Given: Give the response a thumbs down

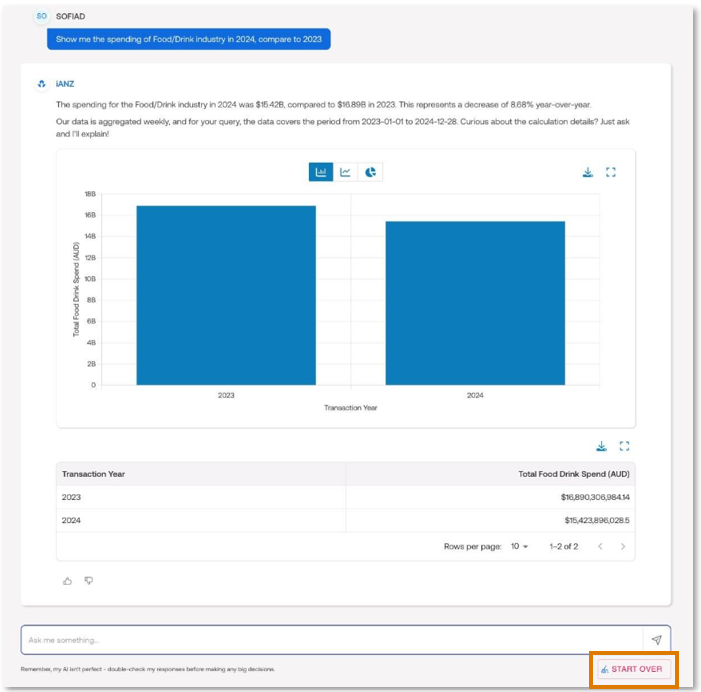Looking at the screenshot, I should pos(88,580).
